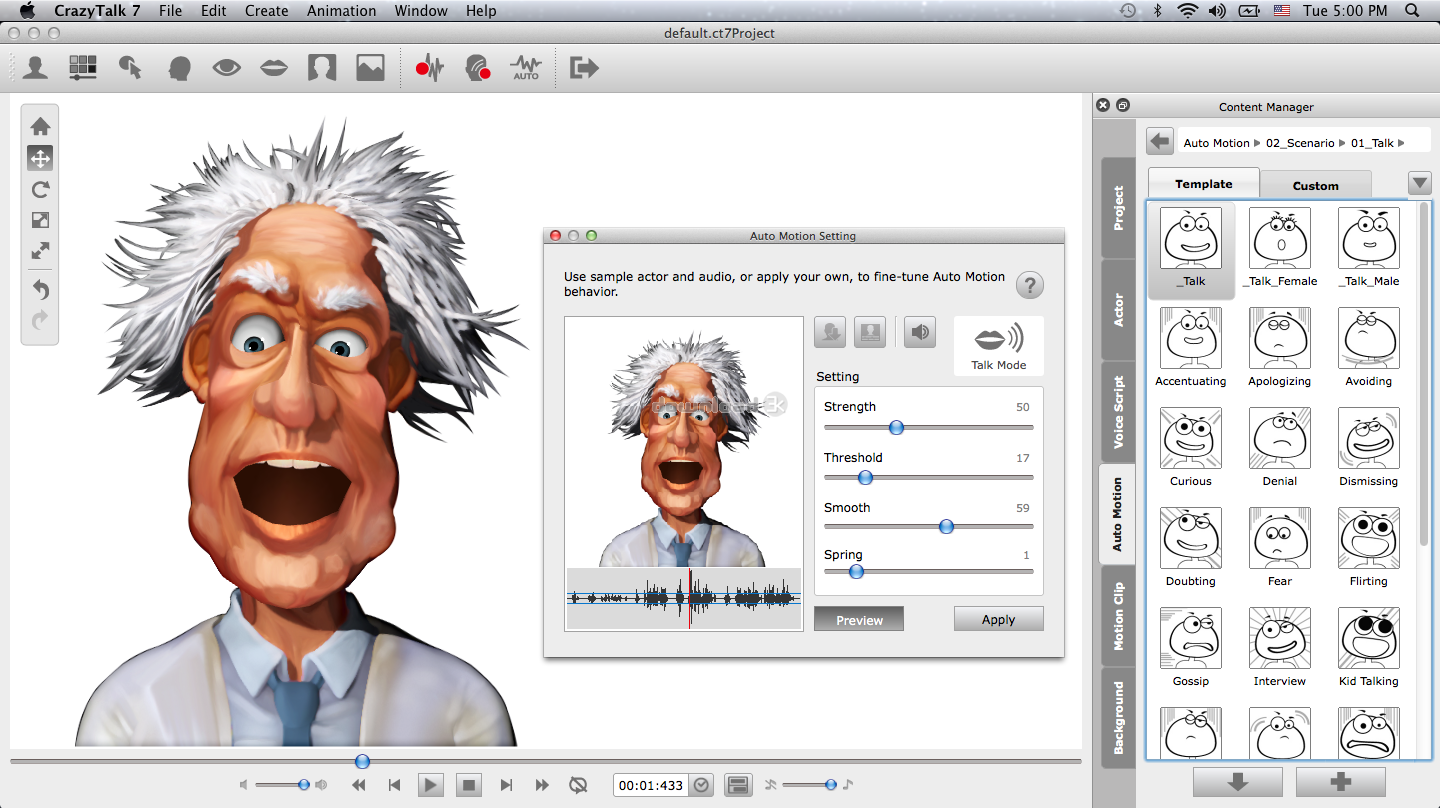Click the color grid settings toolbar icon
Image resolution: width=1440 pixels, height=808 pixels.
point(83,68)
